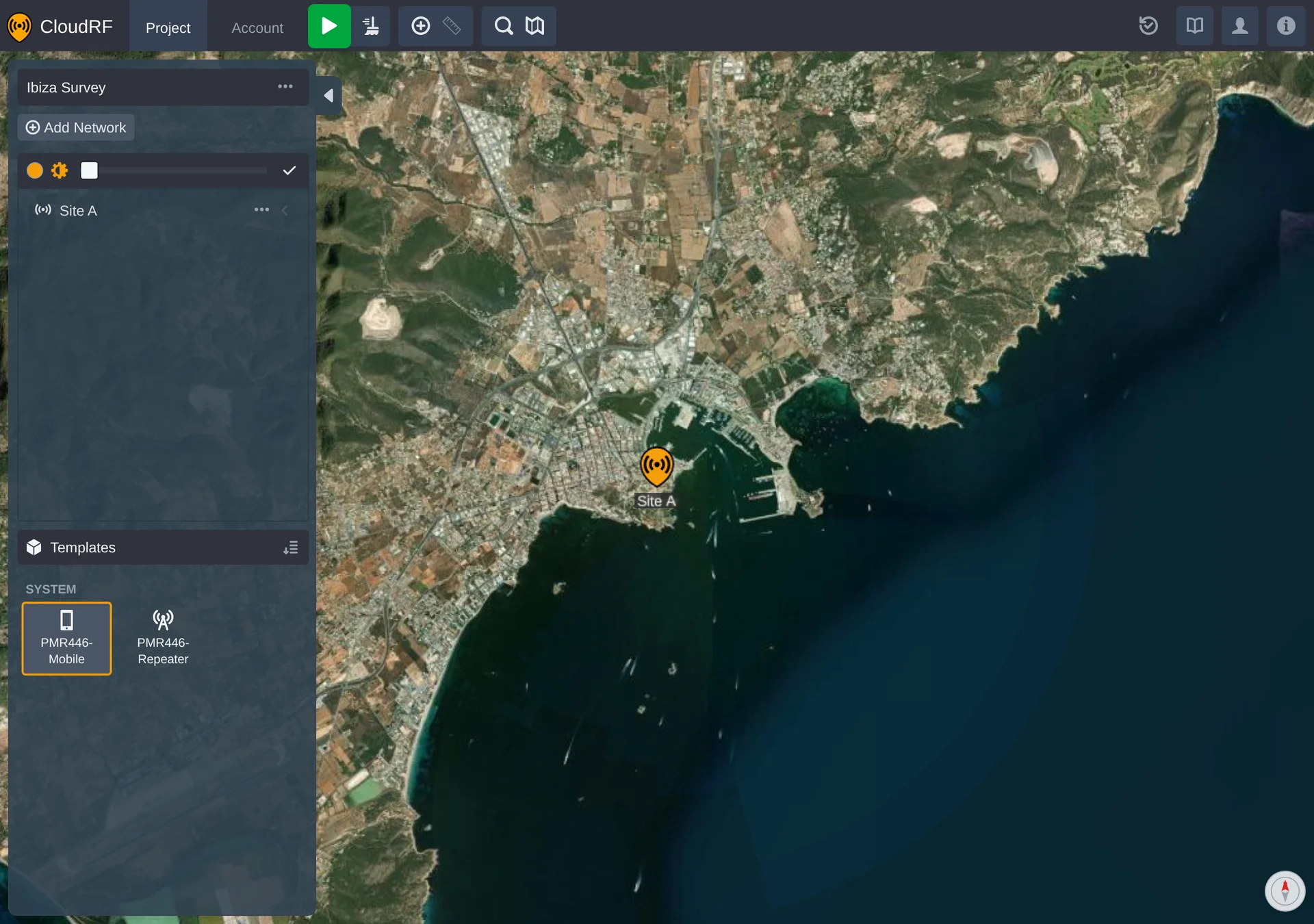Click the Site A map label

tap(656, 501)
